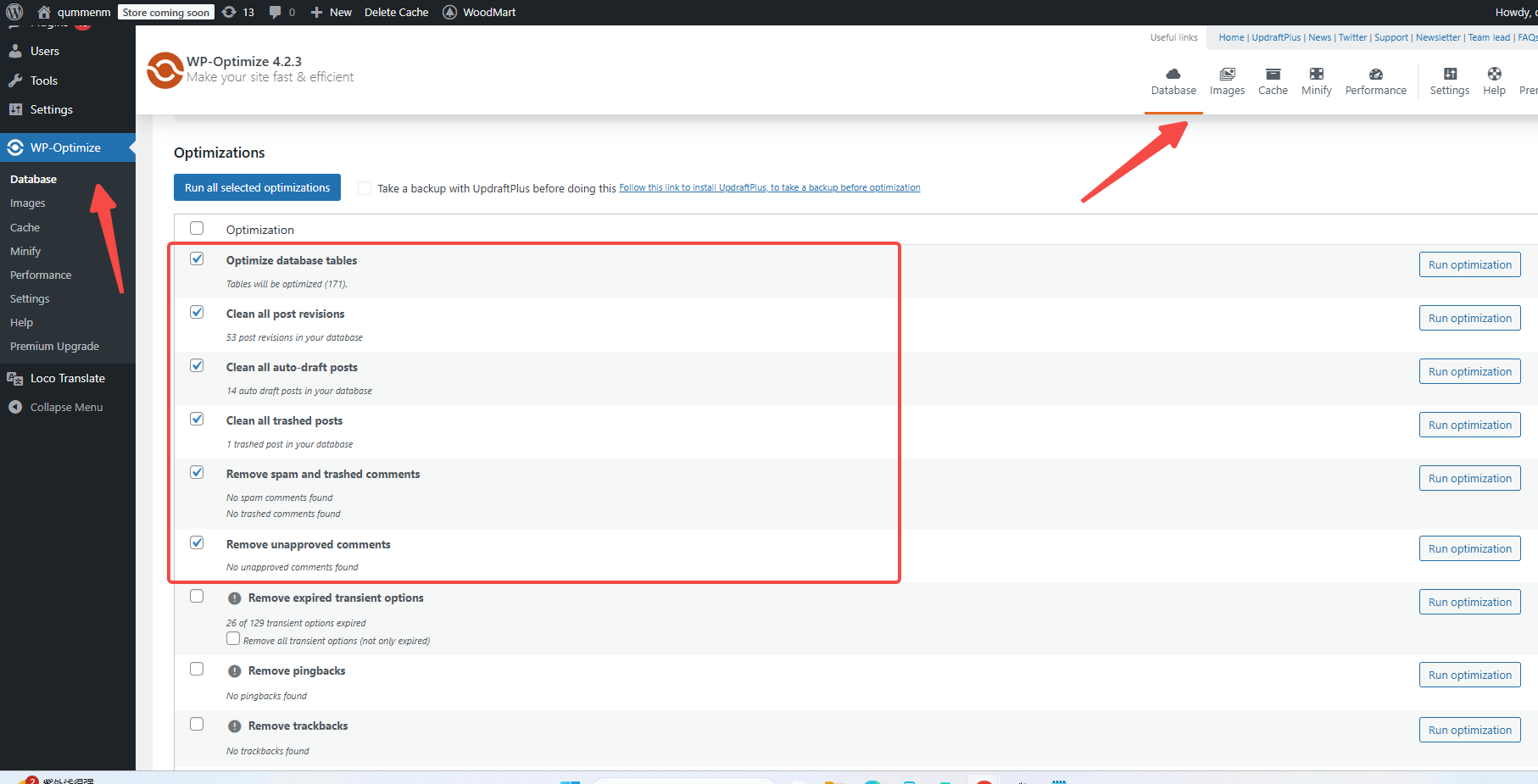Viewport: 1538px width, 784px height.
Task: Collapse the admin sidebar menu
Action: (x=55, y=407)
